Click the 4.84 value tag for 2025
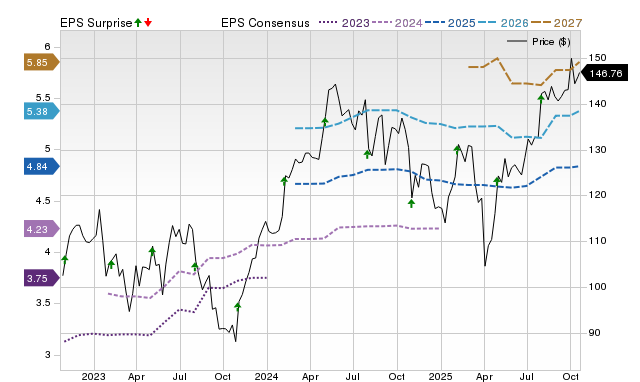The height and width of the screenshot is (382, 640). point(42,166)
